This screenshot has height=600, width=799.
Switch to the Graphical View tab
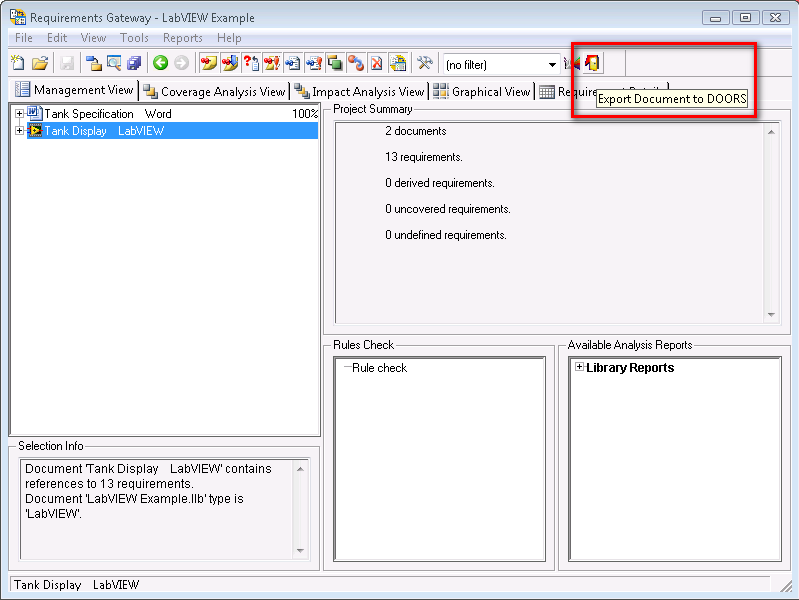coord(482,91)
